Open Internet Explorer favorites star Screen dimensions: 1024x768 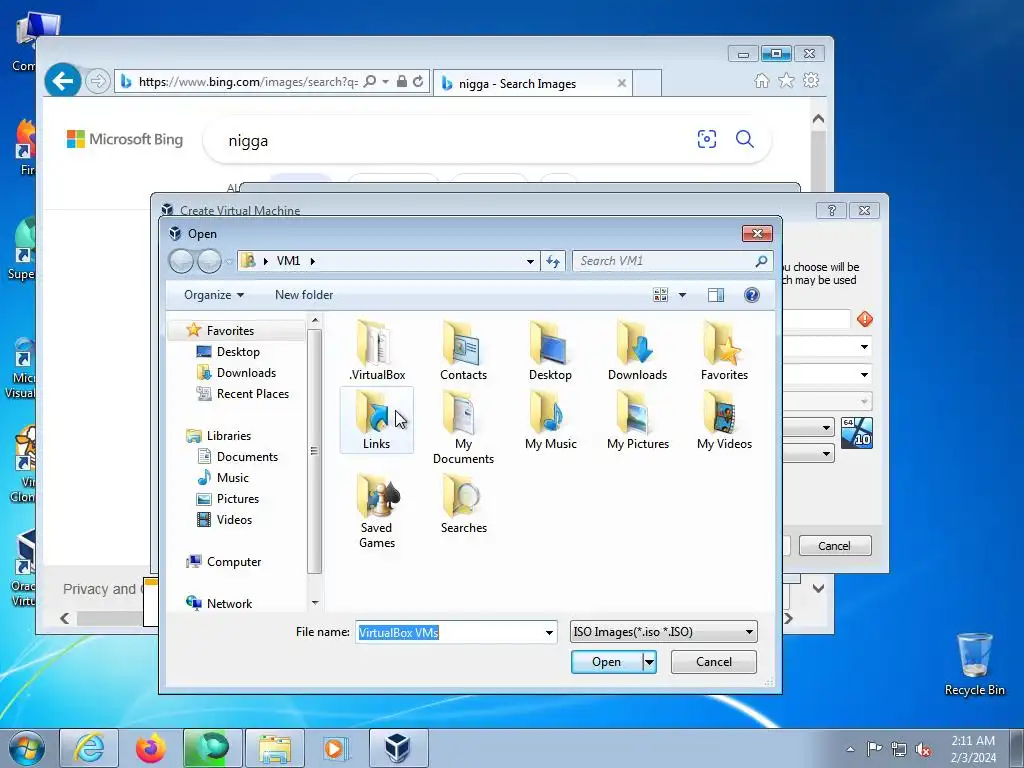[x=786, y=80]
